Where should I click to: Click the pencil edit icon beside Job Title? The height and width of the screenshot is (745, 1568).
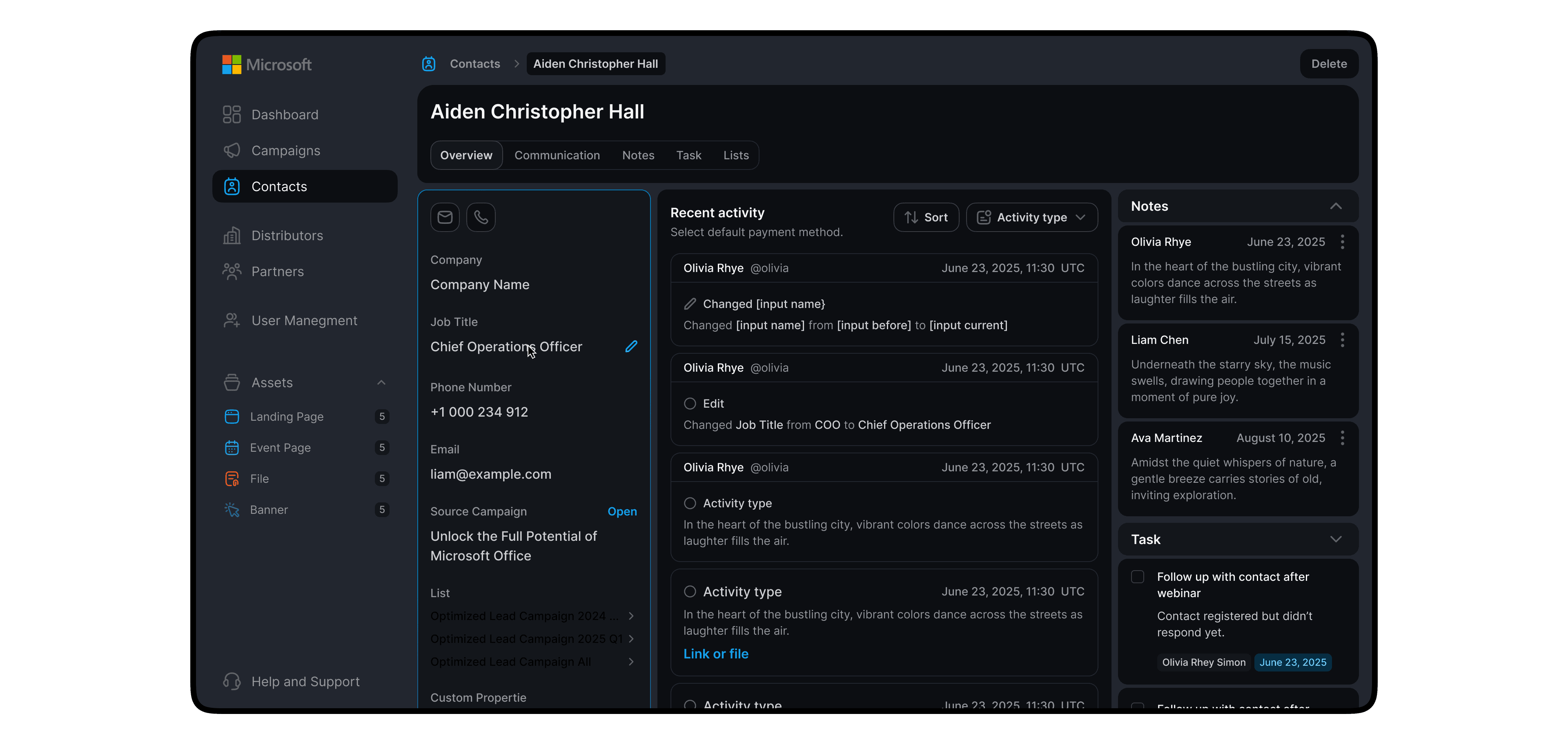(631, 346)
